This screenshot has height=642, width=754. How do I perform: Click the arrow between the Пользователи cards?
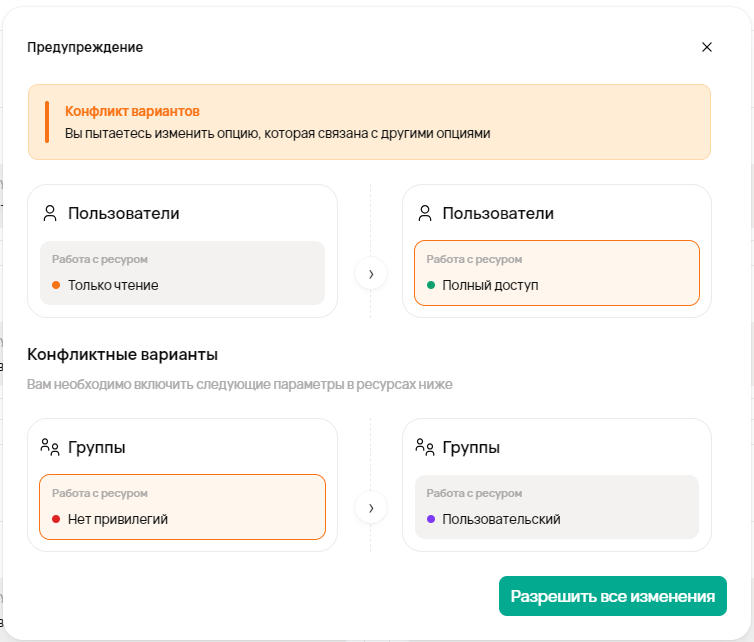click(371, 273)
